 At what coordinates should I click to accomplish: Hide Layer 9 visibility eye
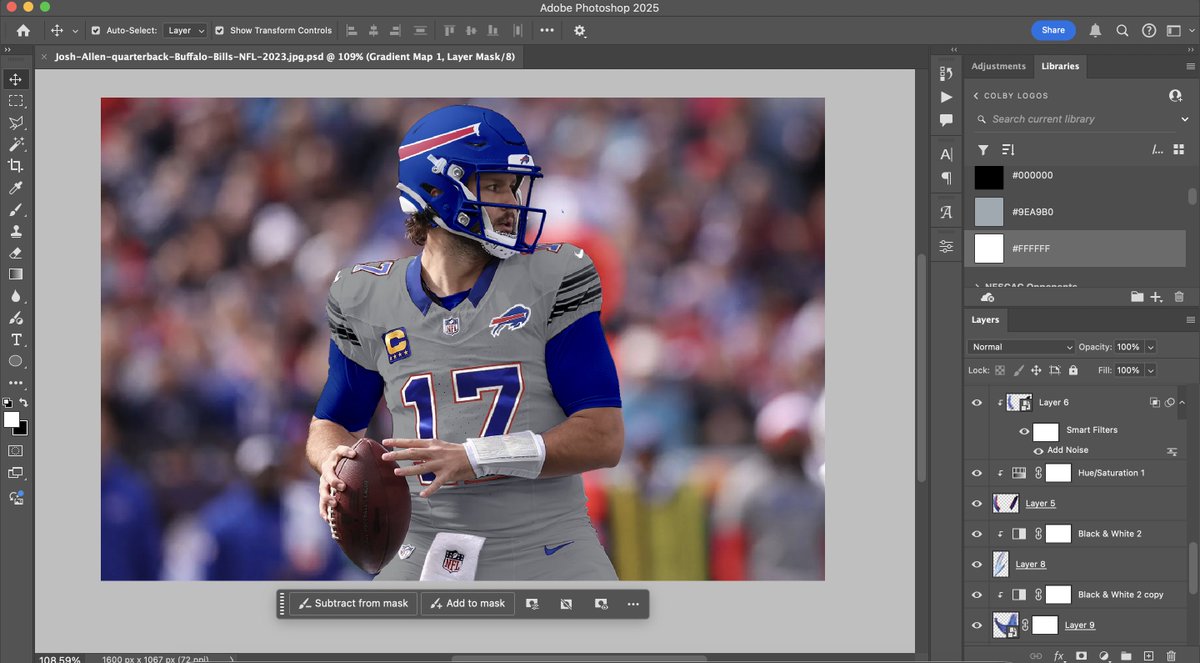coord(977,625)
